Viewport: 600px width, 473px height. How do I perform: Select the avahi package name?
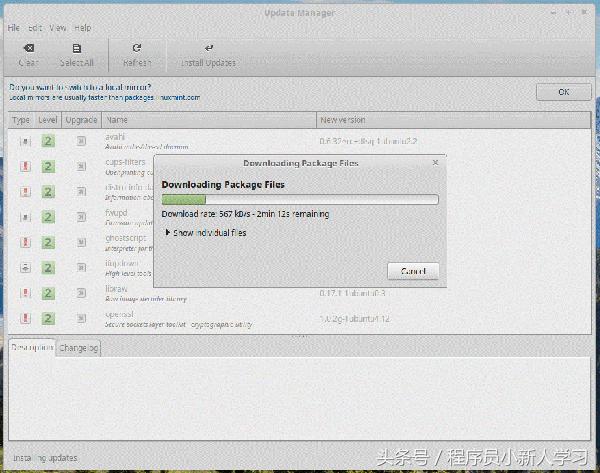pos(115,137)
